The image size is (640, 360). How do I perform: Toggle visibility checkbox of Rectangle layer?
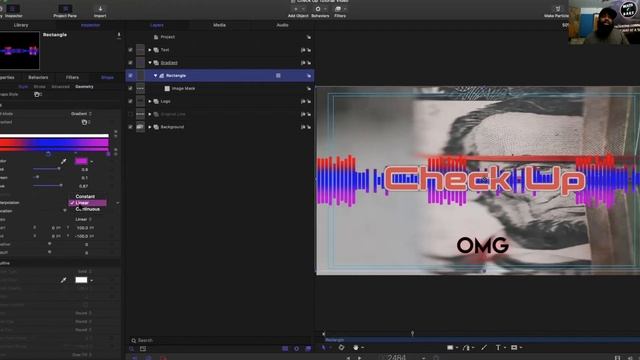(130, 76)
